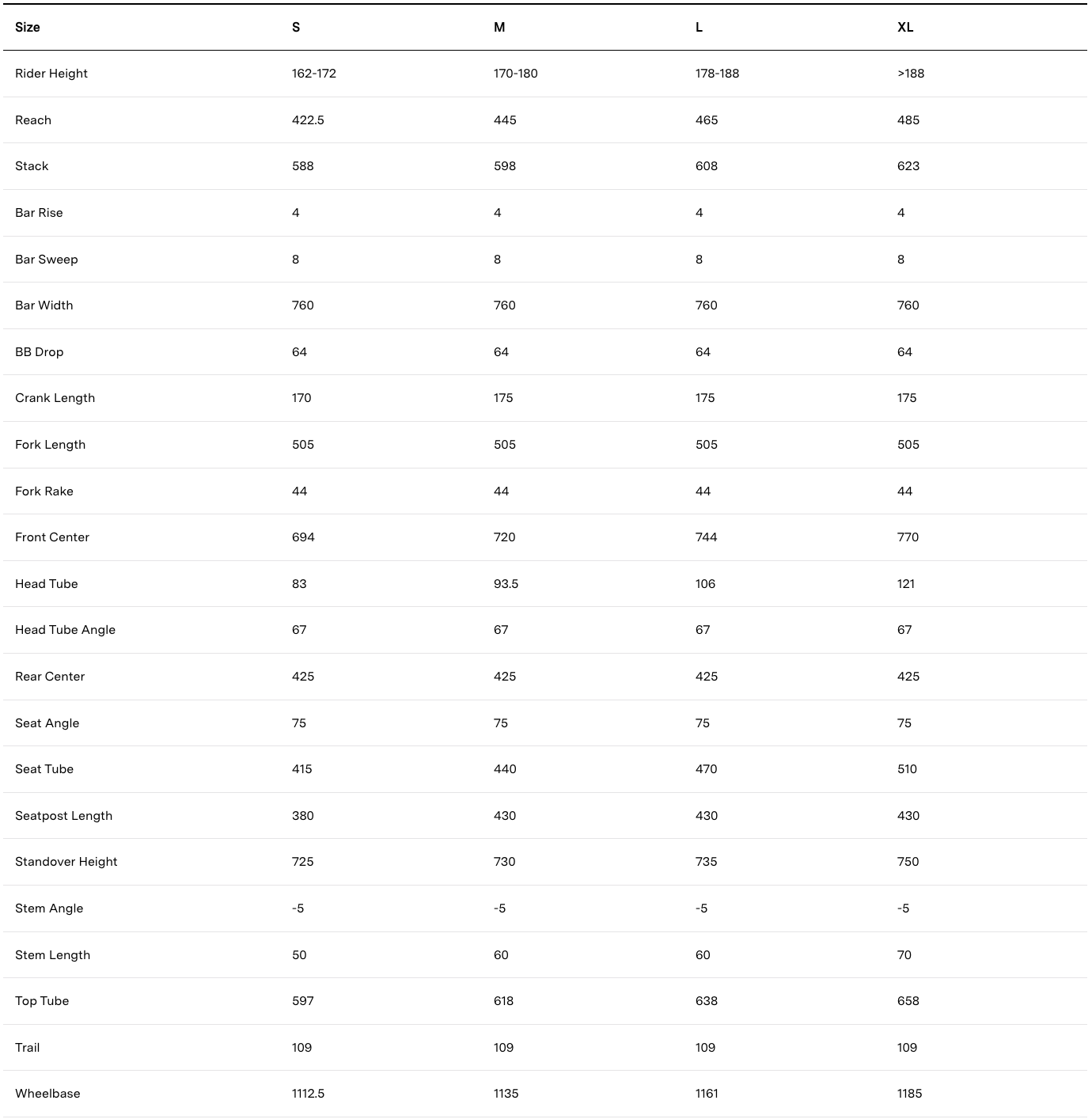Click the Head Tube Angle row label
Viewport: 1092px width, 1119px height.
(65, 630)
